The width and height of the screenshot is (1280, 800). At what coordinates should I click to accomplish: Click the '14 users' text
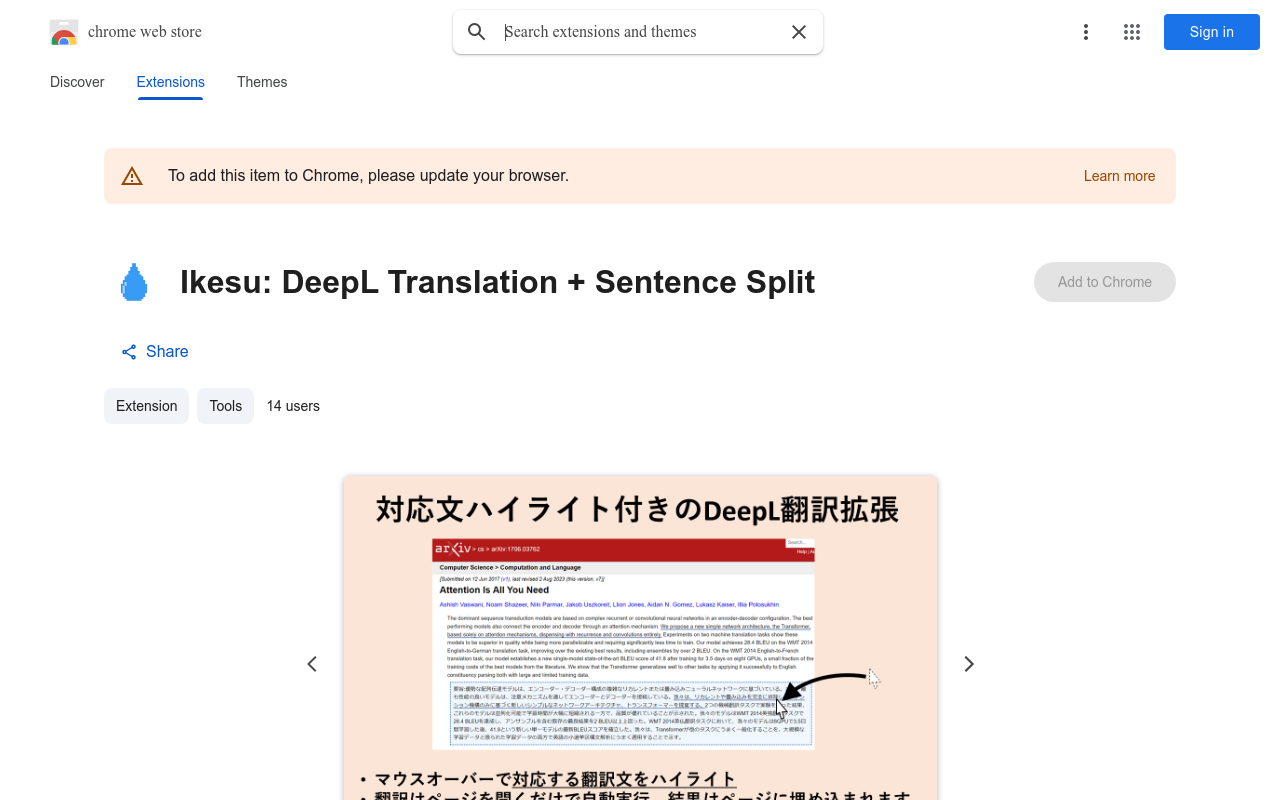[x=293, y=406]
